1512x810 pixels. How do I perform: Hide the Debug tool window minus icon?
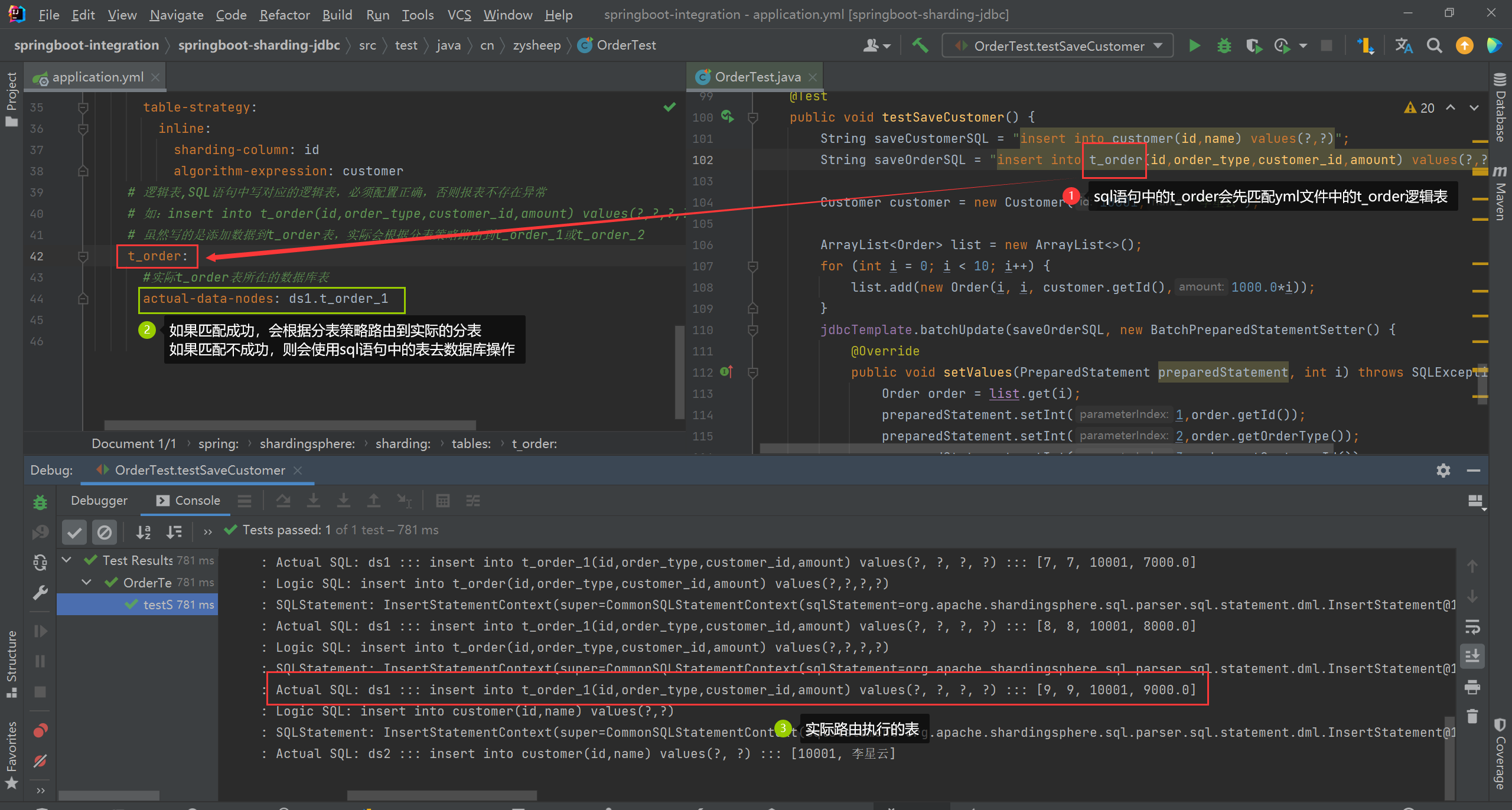pyautogui.click(x=1473, y=471)
